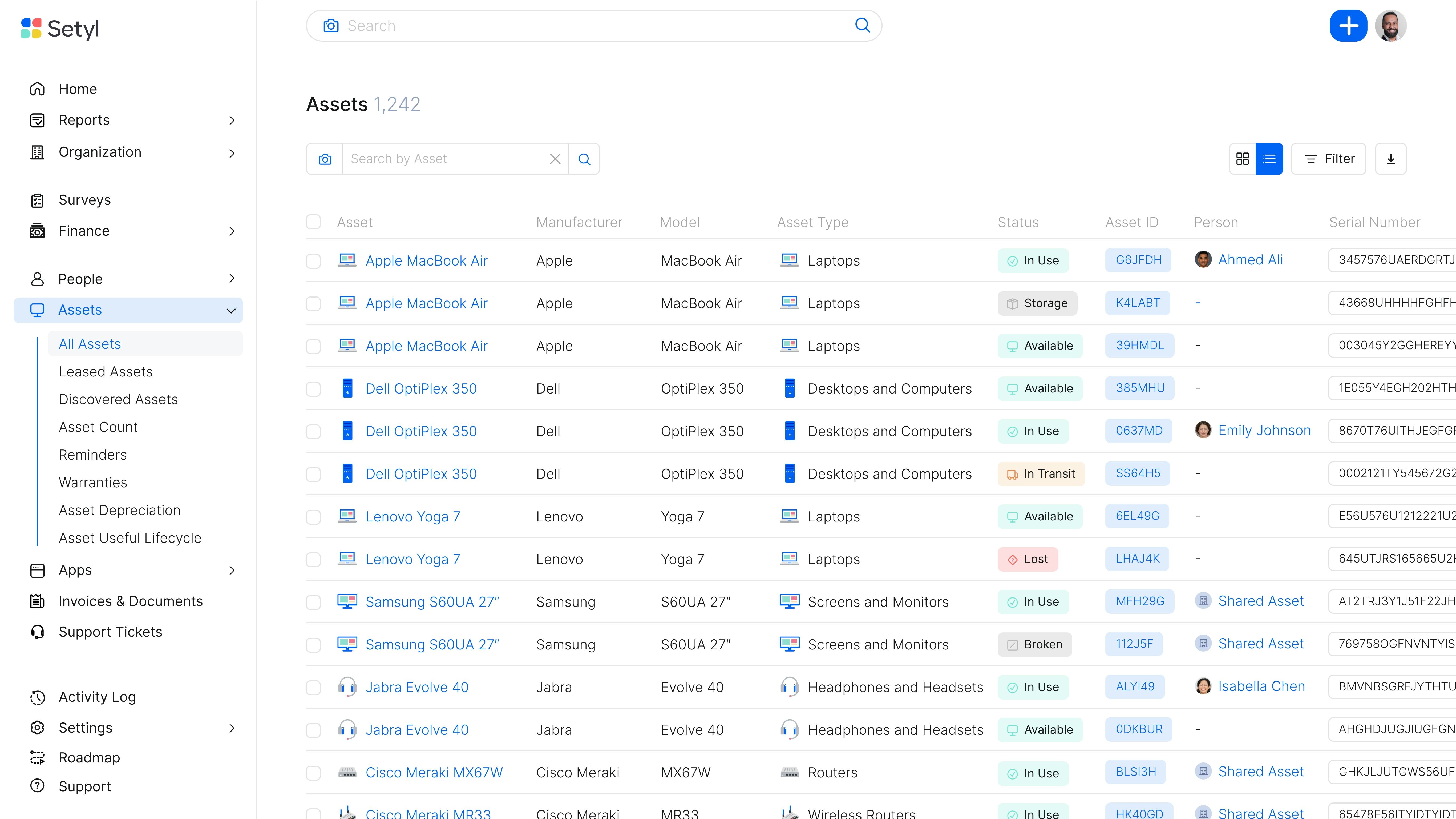This screenshot has height=819, width=1456.
Task: Open Asset Depreciation from sidebar
Action: pos(119,510)
